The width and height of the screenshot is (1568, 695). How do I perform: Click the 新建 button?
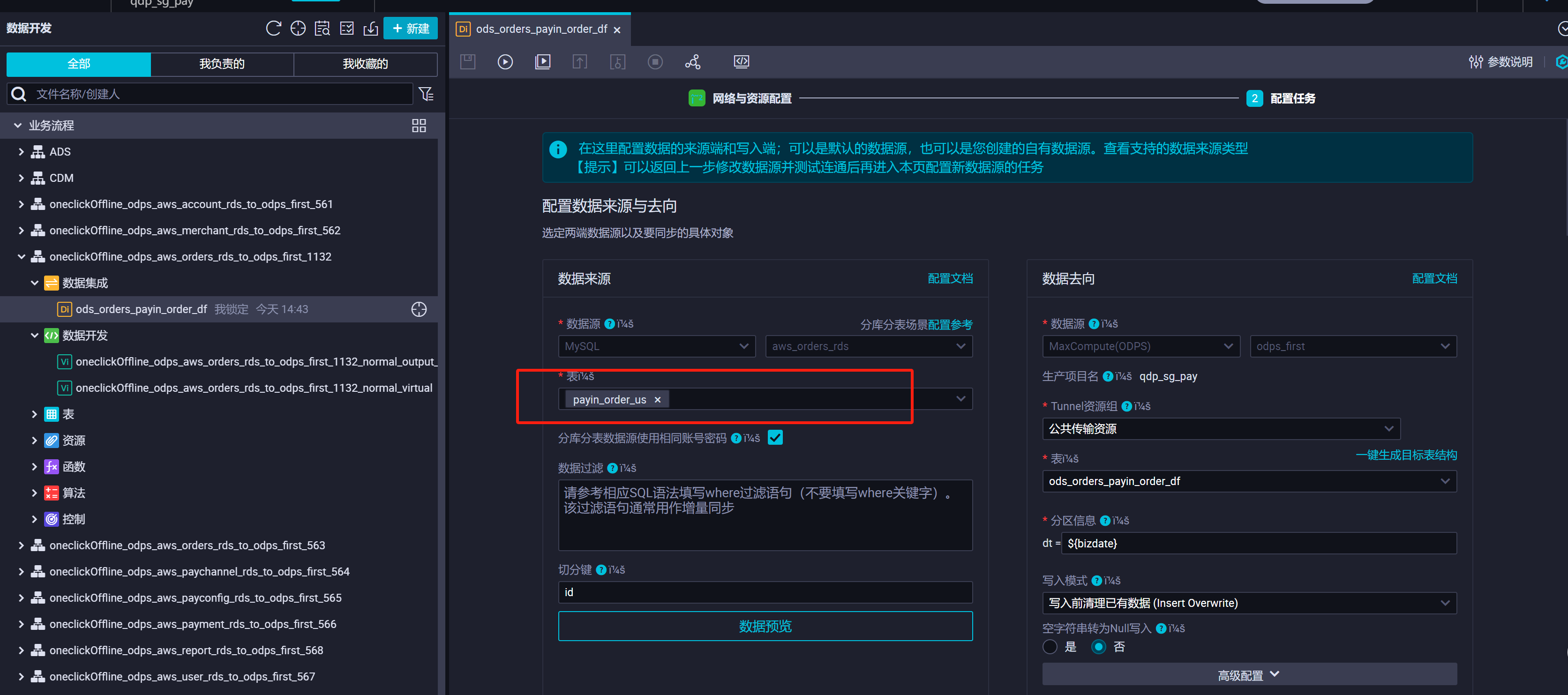(410, 29)
